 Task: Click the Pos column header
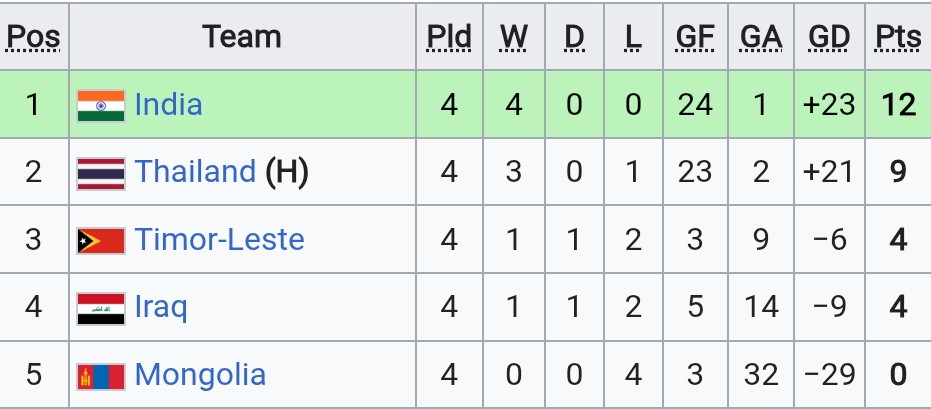pyautogui.click(x=34, y=37)
